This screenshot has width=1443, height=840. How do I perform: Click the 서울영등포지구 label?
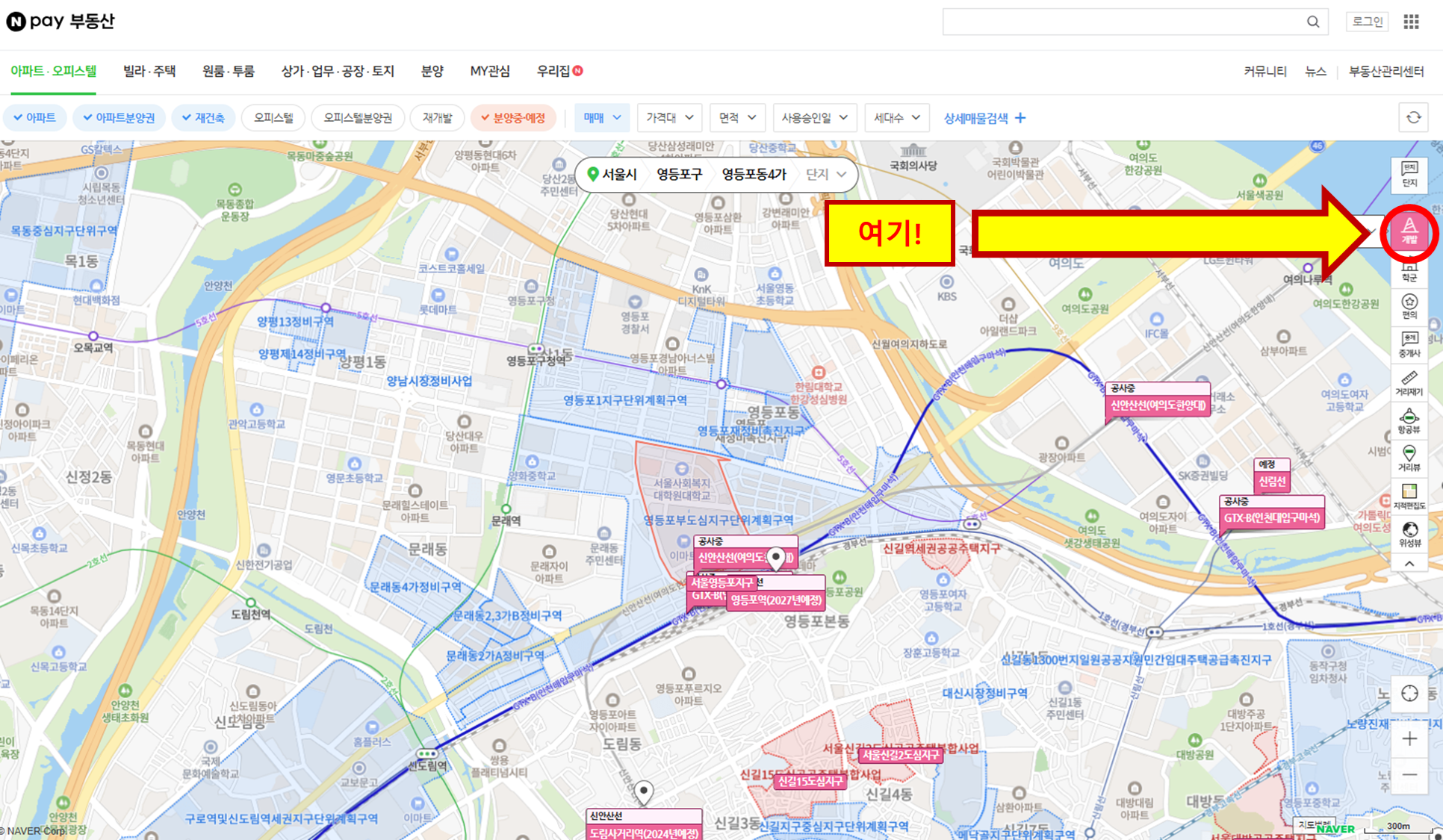point(721,582)
